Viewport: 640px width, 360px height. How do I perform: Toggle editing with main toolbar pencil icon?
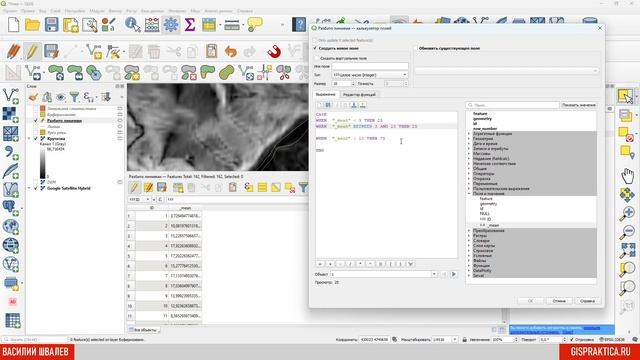pos(32,52)
